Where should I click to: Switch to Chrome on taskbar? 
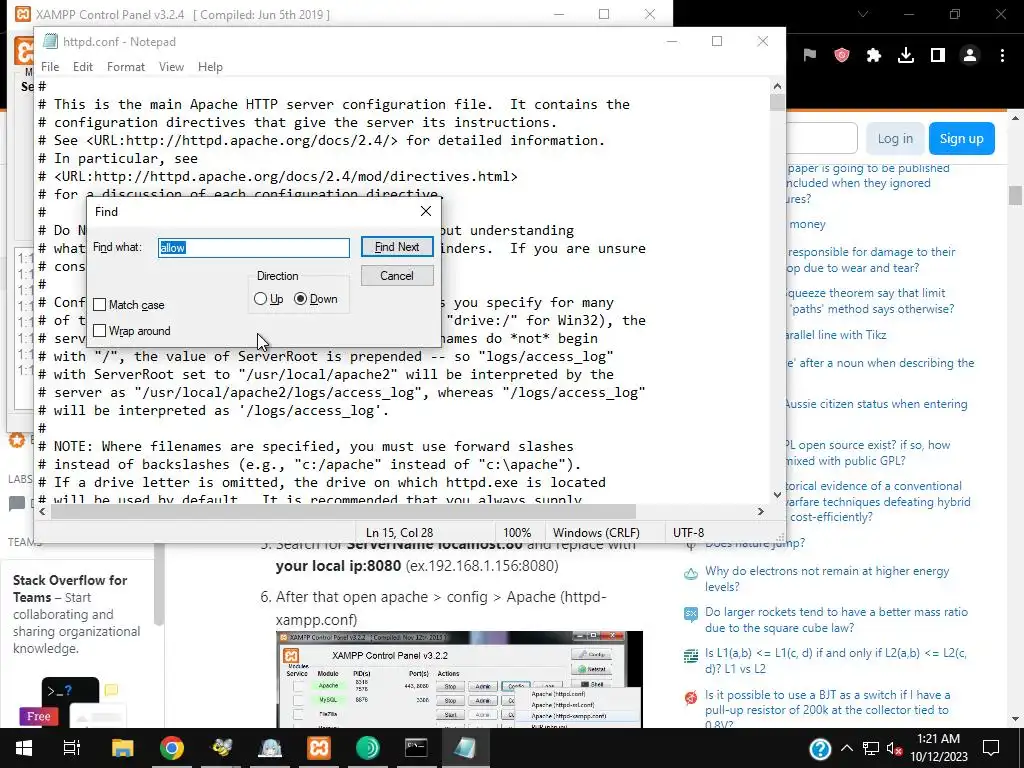pyautogui.click(x=172, y=748)
